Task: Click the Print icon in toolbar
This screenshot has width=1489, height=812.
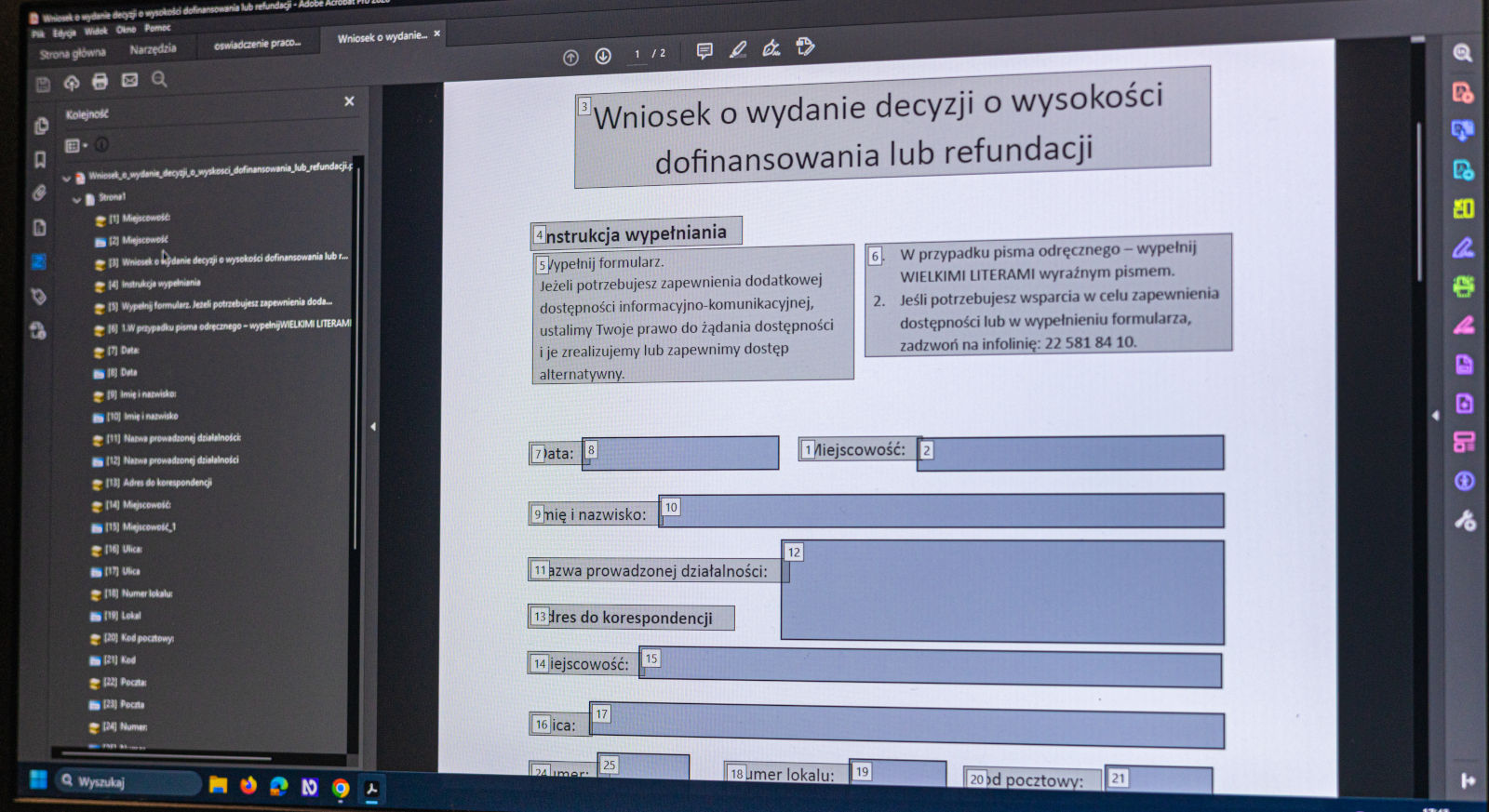Action: point(100,82)
